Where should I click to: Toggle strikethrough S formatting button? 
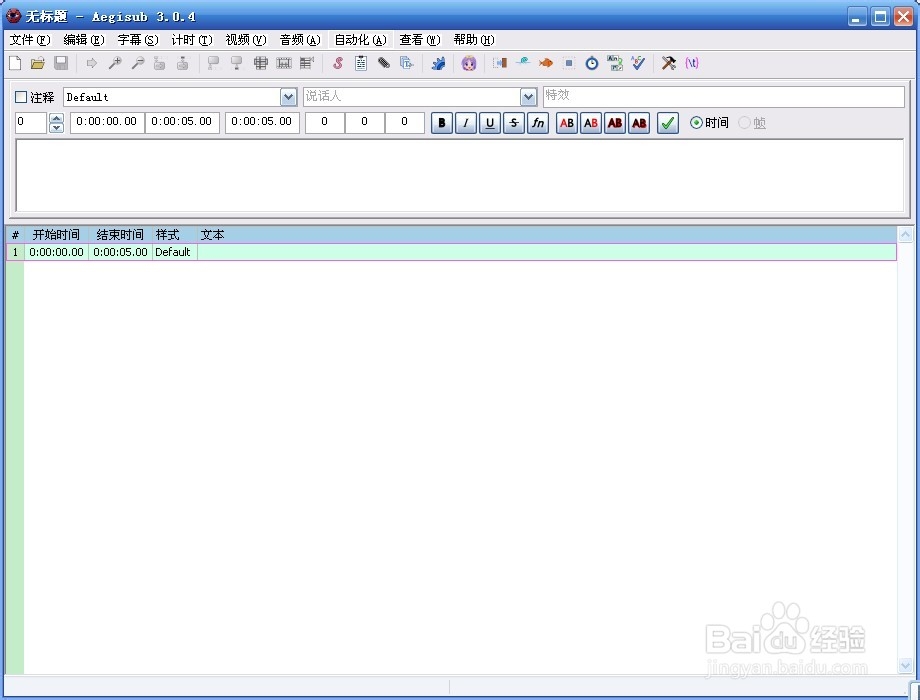[514, 123]
